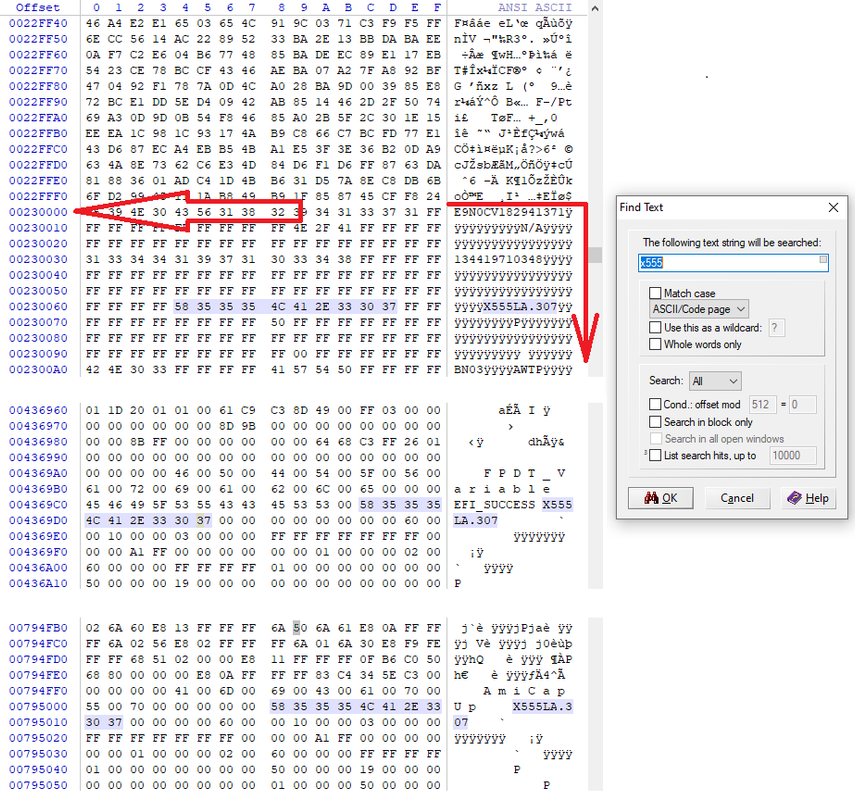855x800 pixels.
Task: Click OK to start the text search
Action: (660, 498)
